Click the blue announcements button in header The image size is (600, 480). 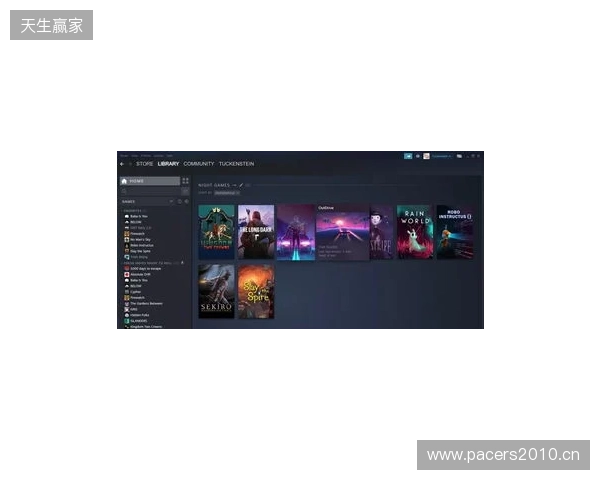point(408,156)
